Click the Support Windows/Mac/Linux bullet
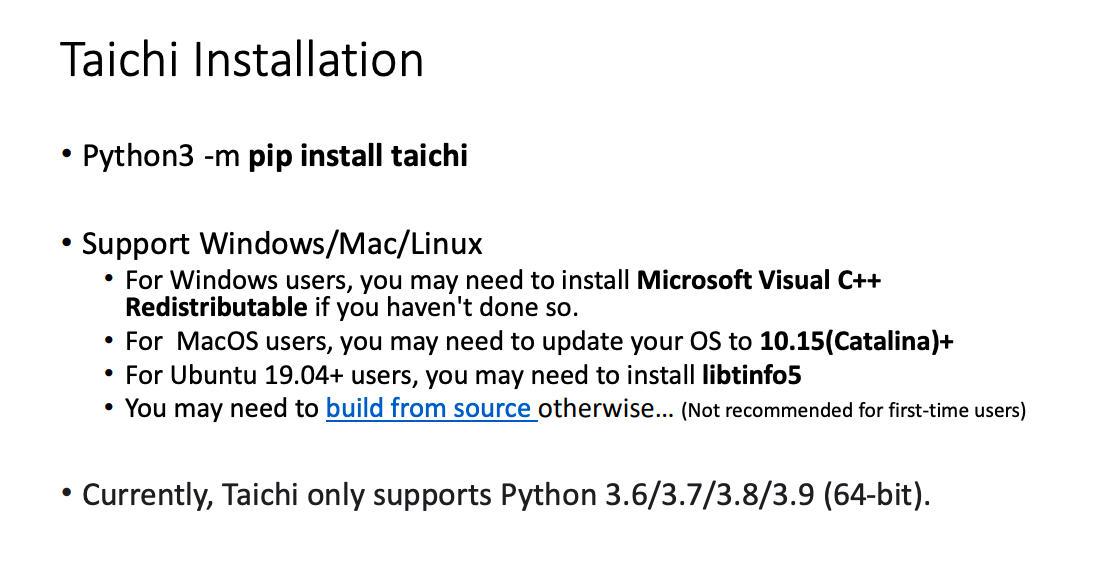This screenshot has width=1102, height=561. click(x=283, y=244)
